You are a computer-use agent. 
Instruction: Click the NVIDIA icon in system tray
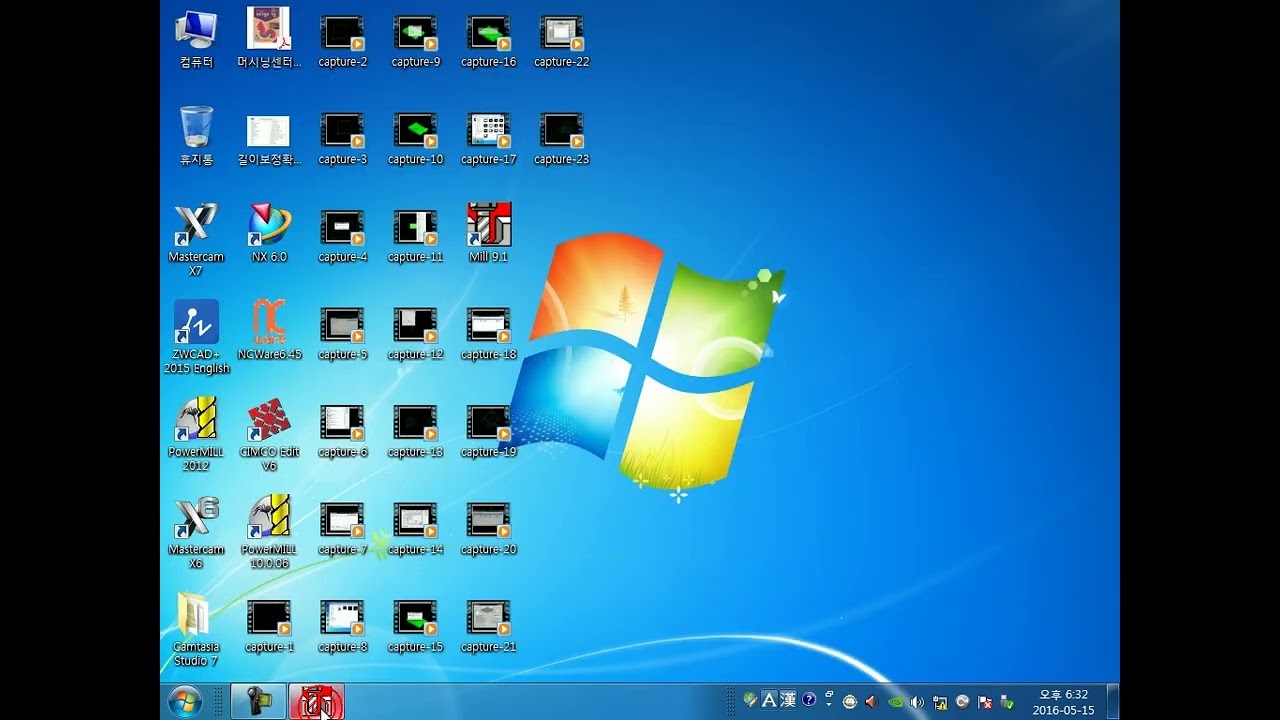point(896,701)
